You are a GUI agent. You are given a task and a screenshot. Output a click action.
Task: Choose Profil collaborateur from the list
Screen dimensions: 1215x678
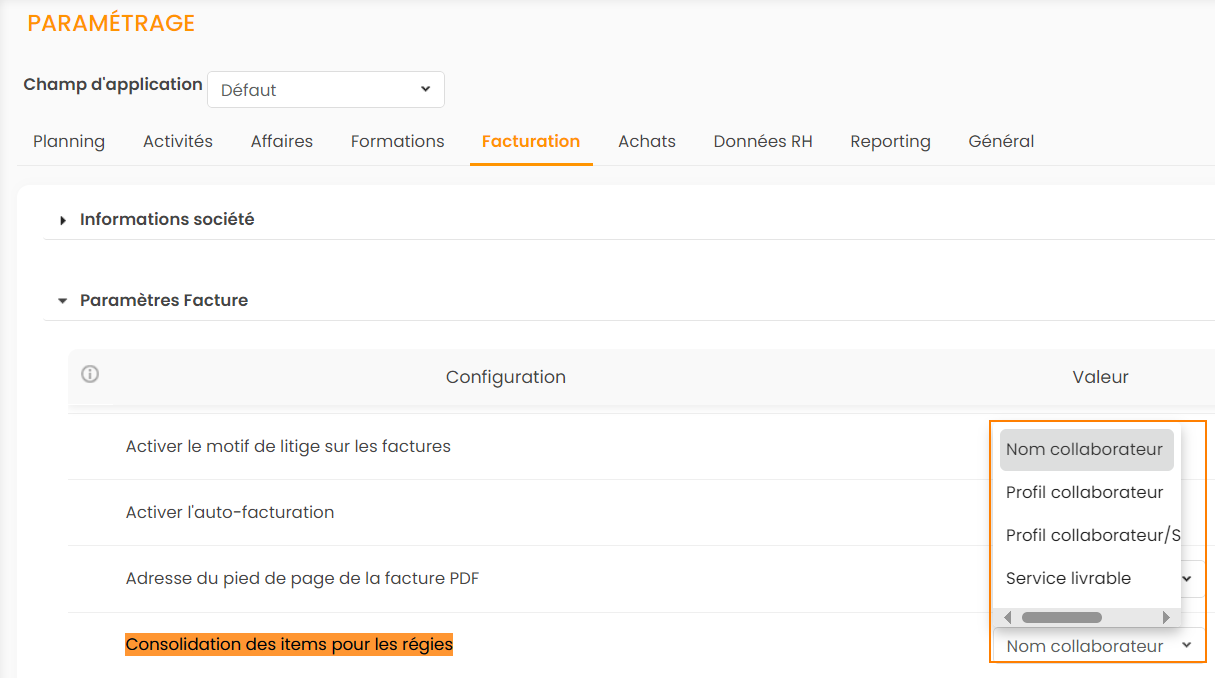pyautogui.click(x=1085, y=492)
